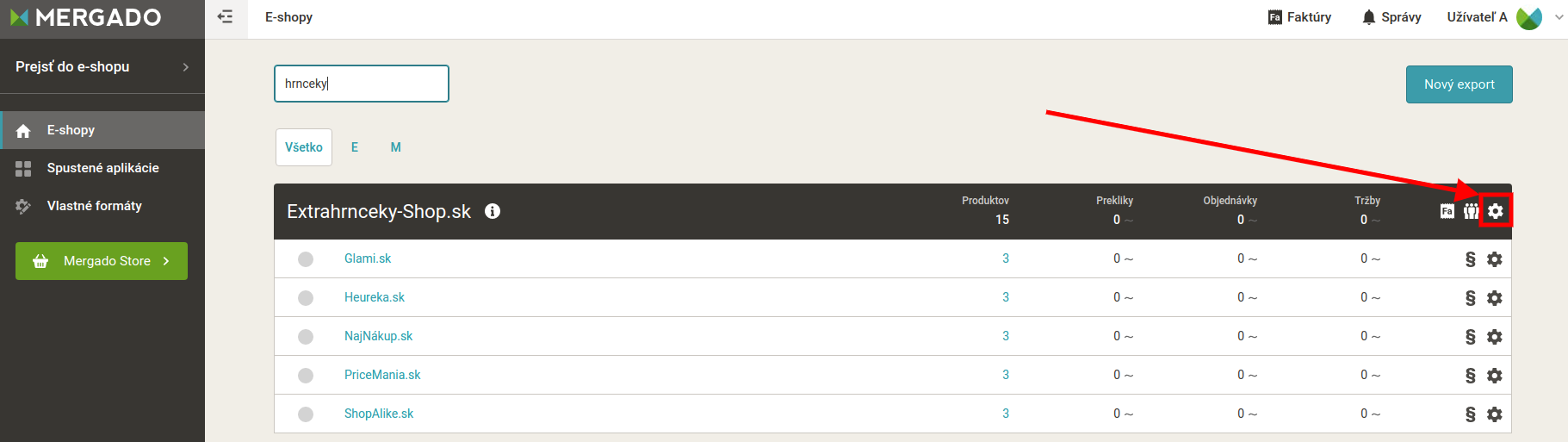Toggle status circle for NajNákup.sk export
This screenshot has height=442, width=1568.
(x=306, y=337)
